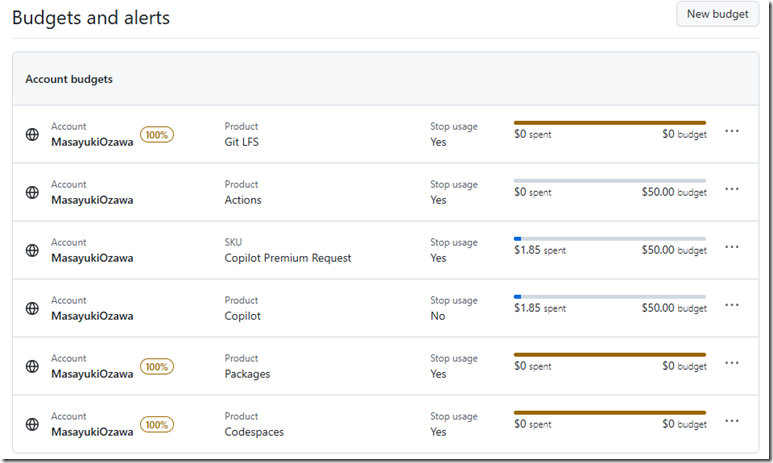
Task: Click the Actions product name
Action: click(243, 200)
